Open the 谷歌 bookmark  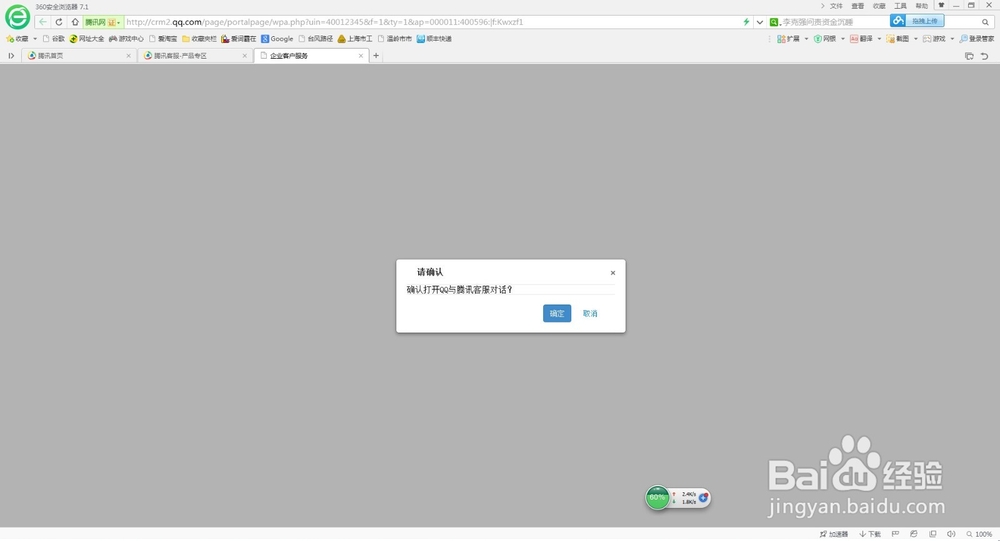54,39
